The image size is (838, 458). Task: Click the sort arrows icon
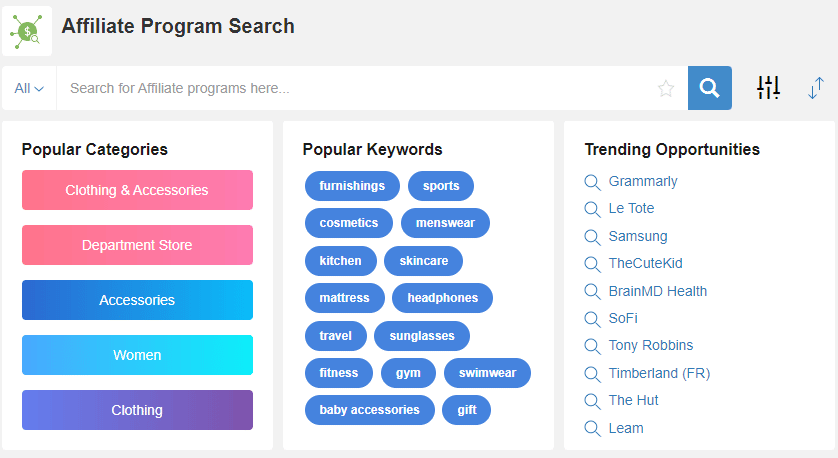[816, 88]
